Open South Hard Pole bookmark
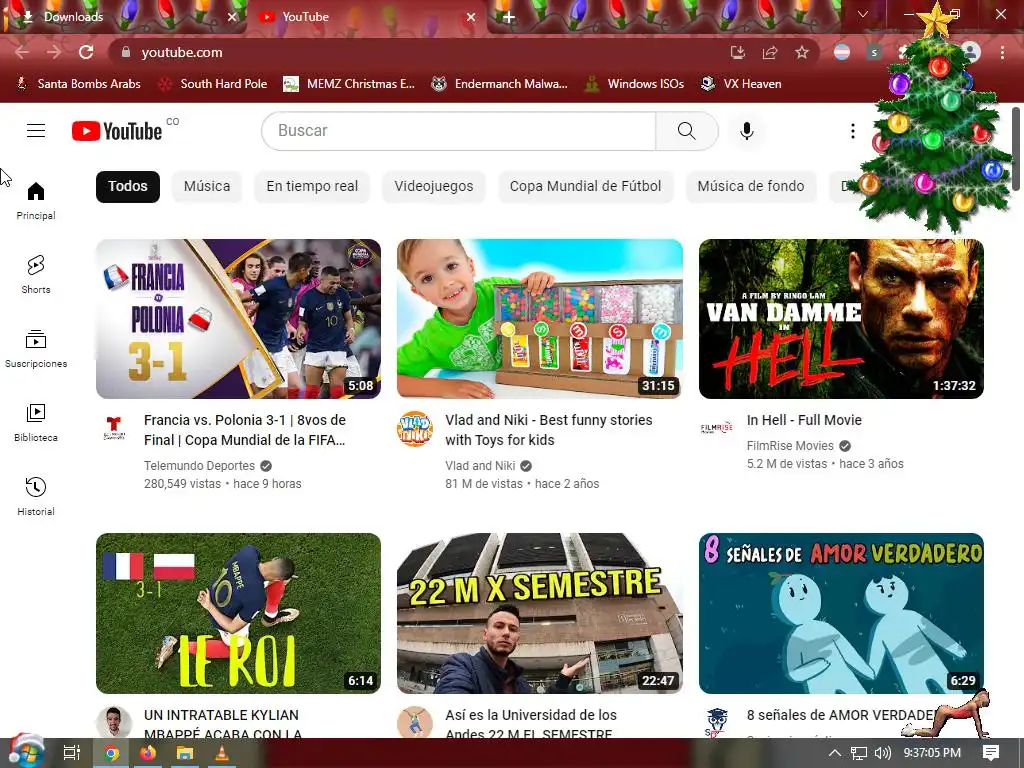 pyautogui.click(x=214, y=84)
